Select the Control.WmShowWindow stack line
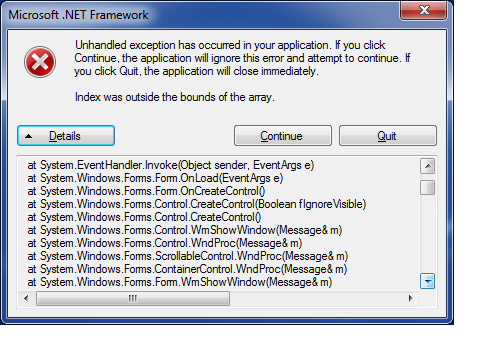480x360 pixels. click(x=185, y=230)
